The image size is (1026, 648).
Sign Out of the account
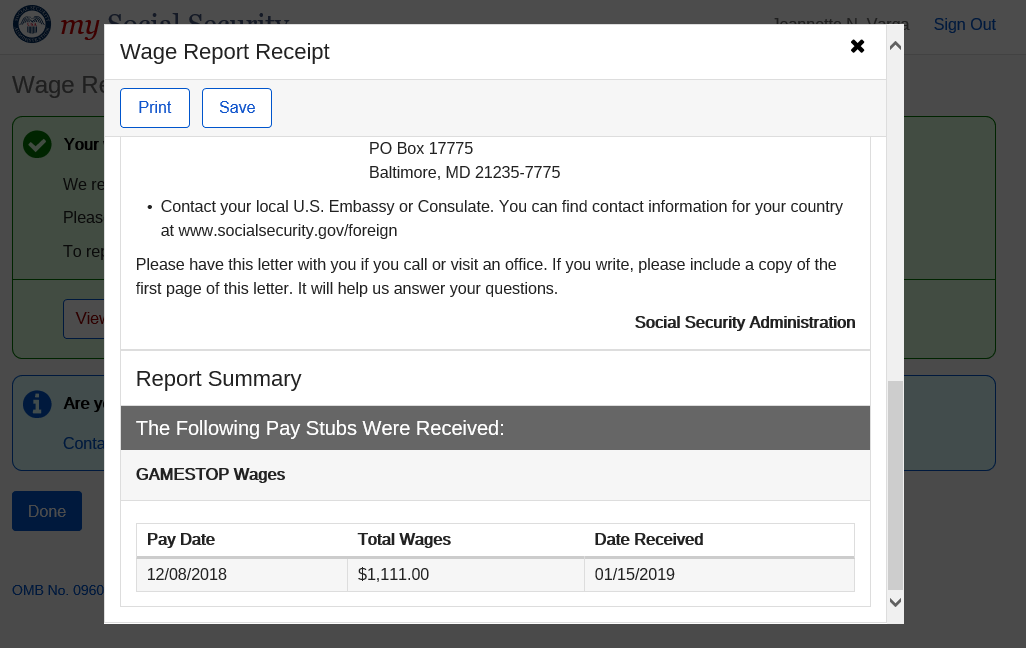(x=964, y=25)
